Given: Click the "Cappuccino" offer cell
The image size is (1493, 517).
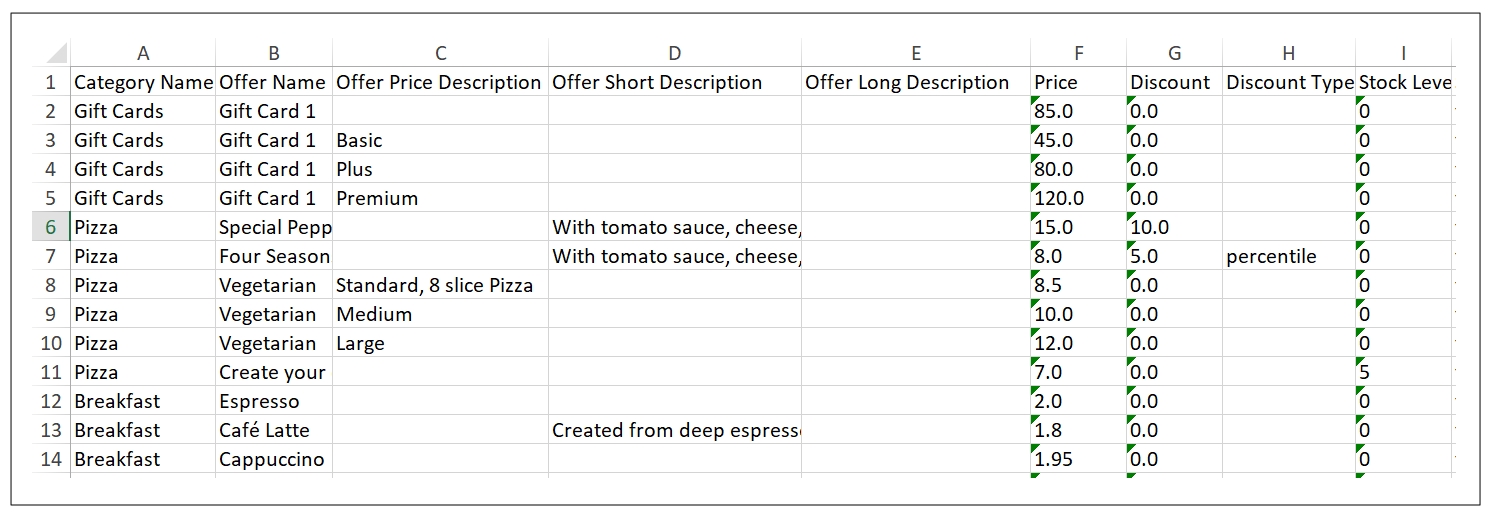Looking at the screenshot, I should point(273,459).
